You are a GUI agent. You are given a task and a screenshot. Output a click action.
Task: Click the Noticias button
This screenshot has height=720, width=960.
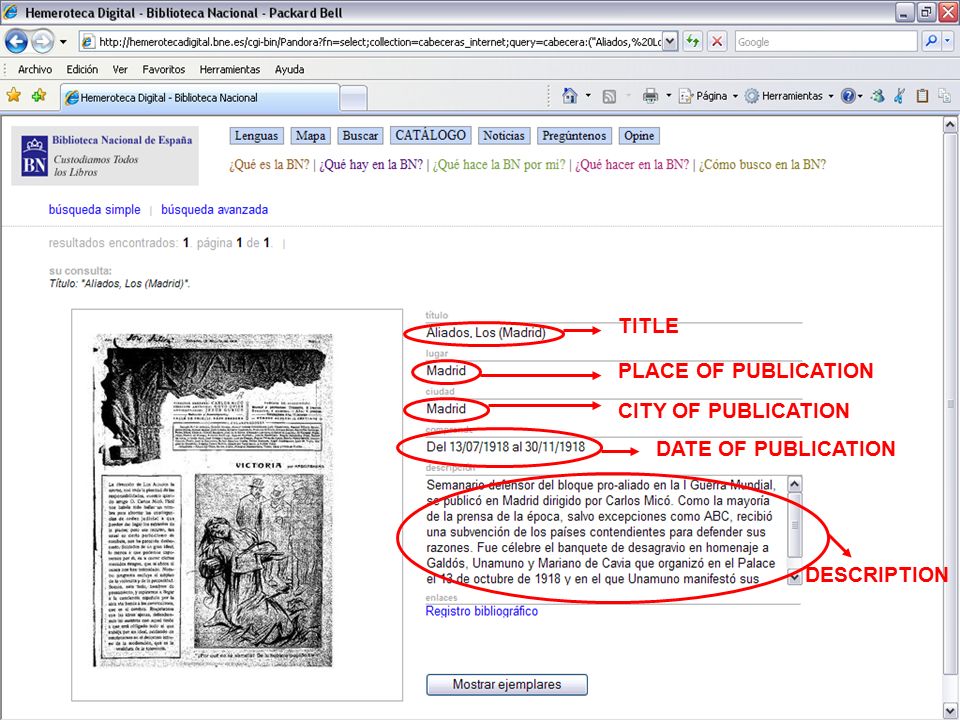[x=503, y=136]
